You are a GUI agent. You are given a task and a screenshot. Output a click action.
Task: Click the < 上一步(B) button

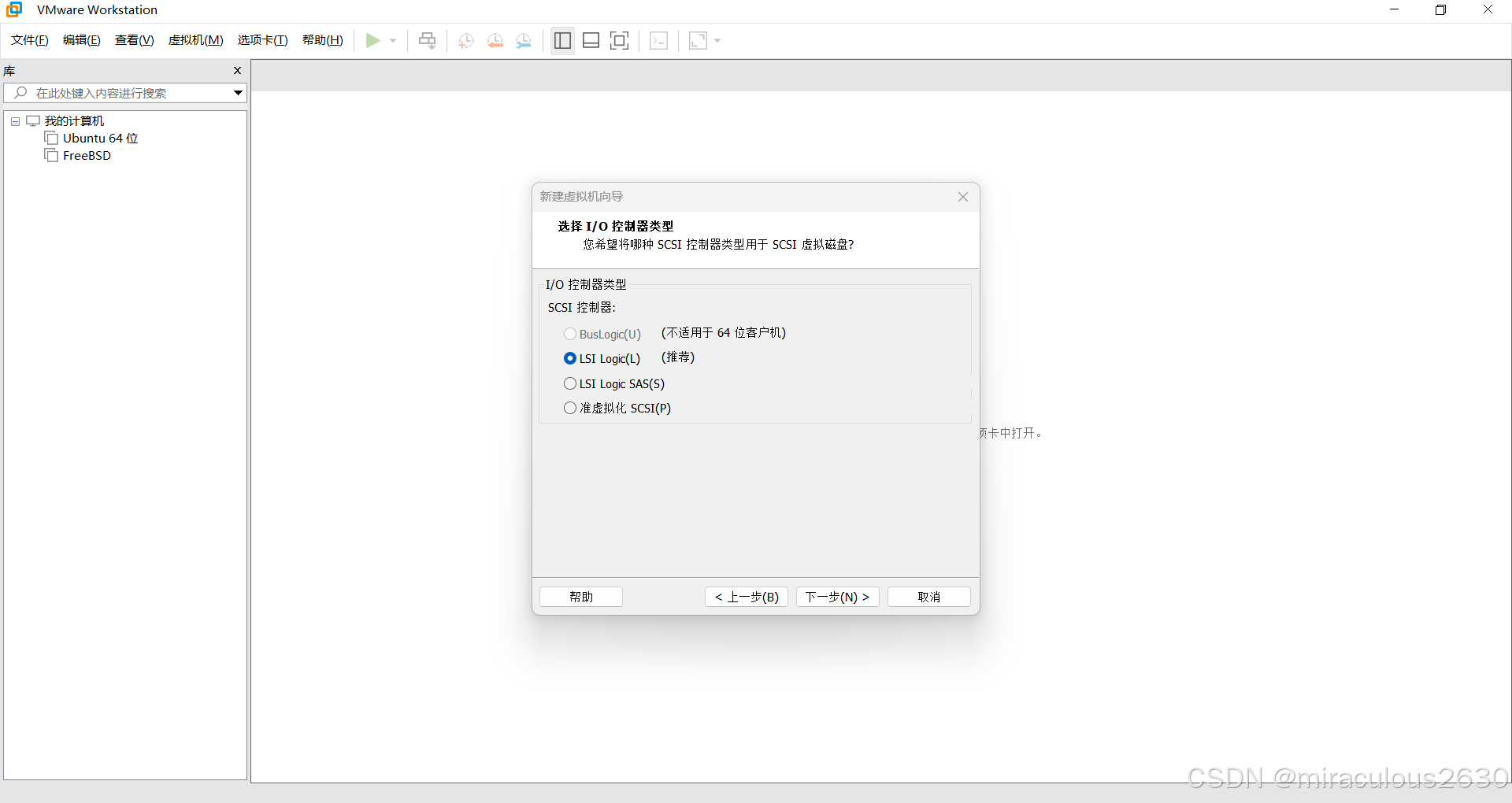click(x=747, y=597)
